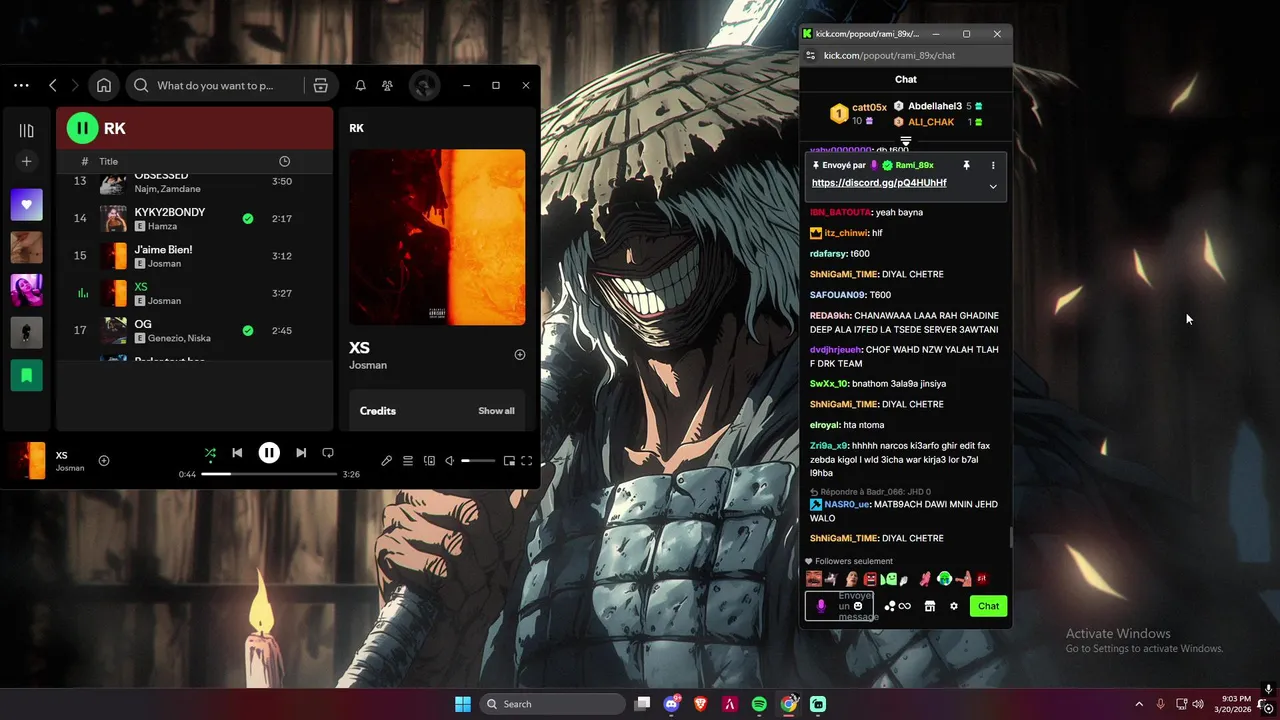The width and height of the screenshot is (1280, 720).
Task: Expand the pinned message chevron
Action: coord(993,186)
